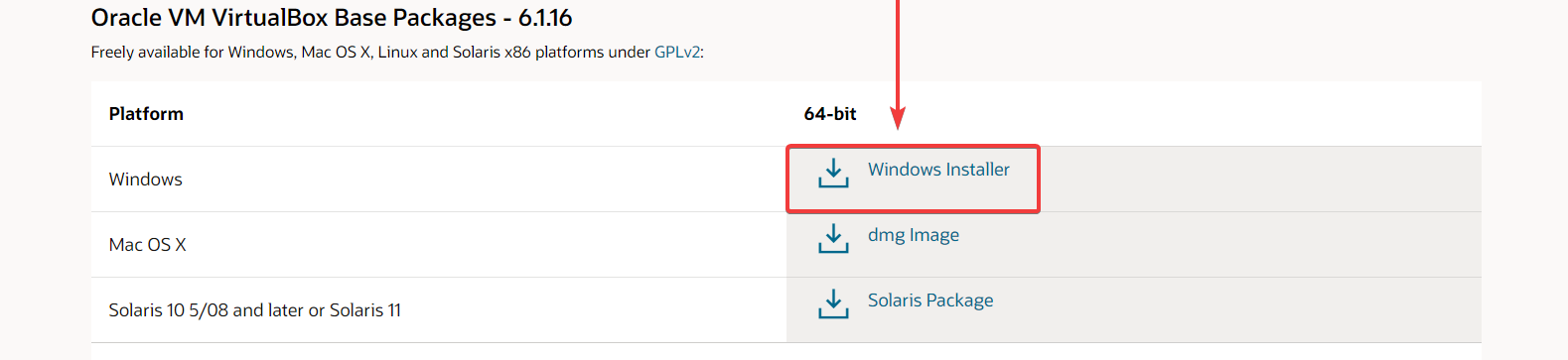The image size is (1568, 360).
Task: Click the Platform column header
Action: click(x=146, y=114)
